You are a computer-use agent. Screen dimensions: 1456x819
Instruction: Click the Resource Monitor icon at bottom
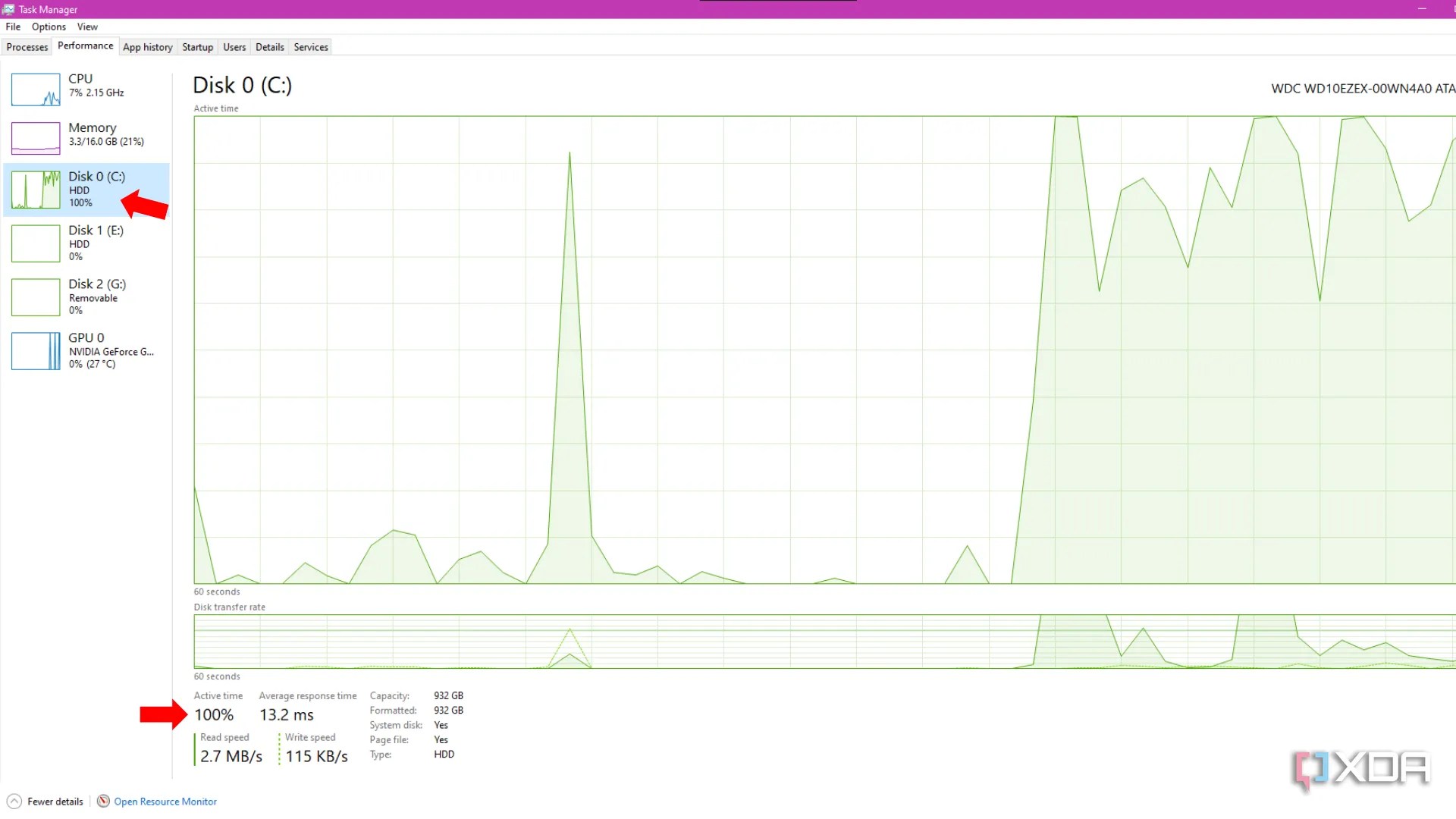click(x=103, y=802)
